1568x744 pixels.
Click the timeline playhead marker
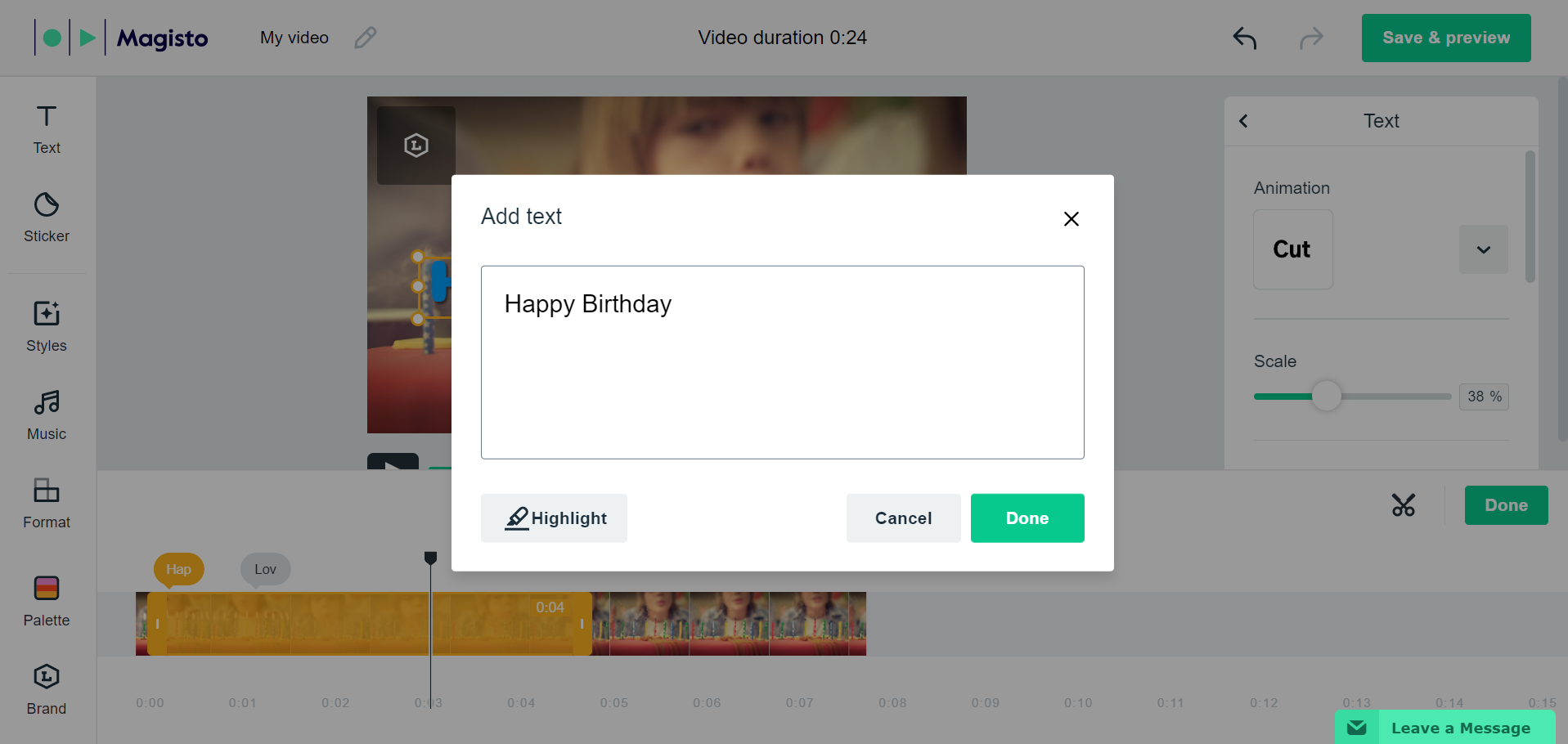(x=430, y=558)
